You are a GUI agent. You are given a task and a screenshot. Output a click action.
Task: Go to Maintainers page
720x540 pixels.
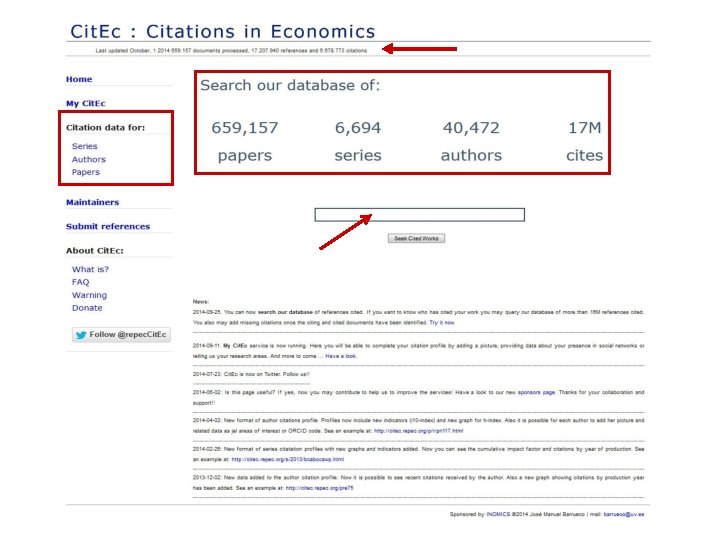(92, 202)
